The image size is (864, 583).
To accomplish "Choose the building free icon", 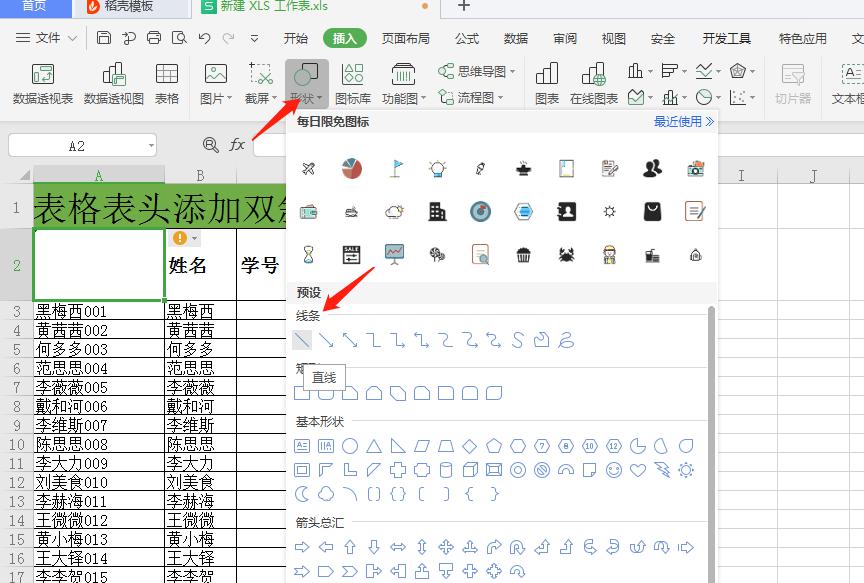I will [x=438, y=212].
